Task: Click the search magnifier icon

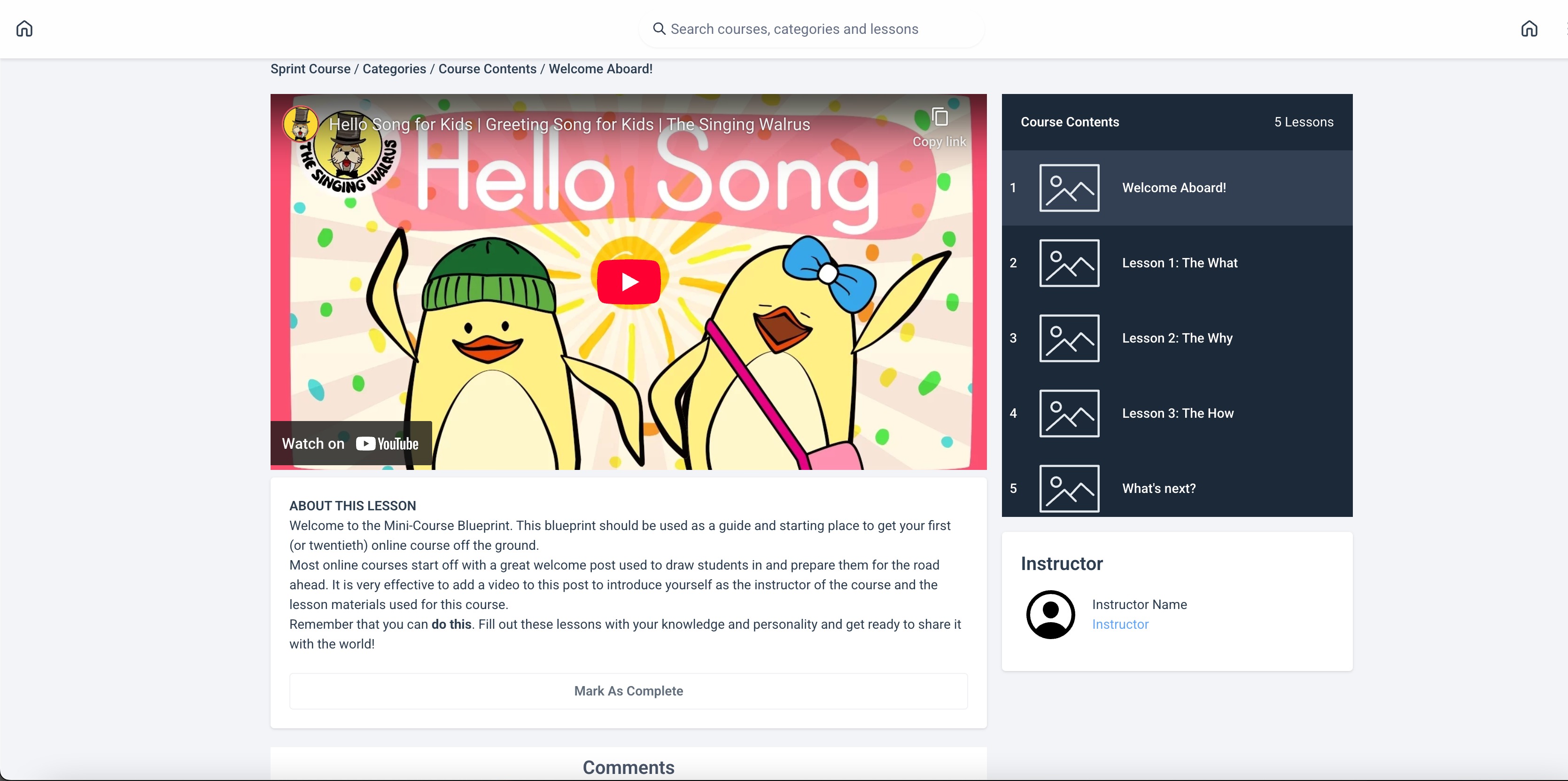Action: point(659,29)
